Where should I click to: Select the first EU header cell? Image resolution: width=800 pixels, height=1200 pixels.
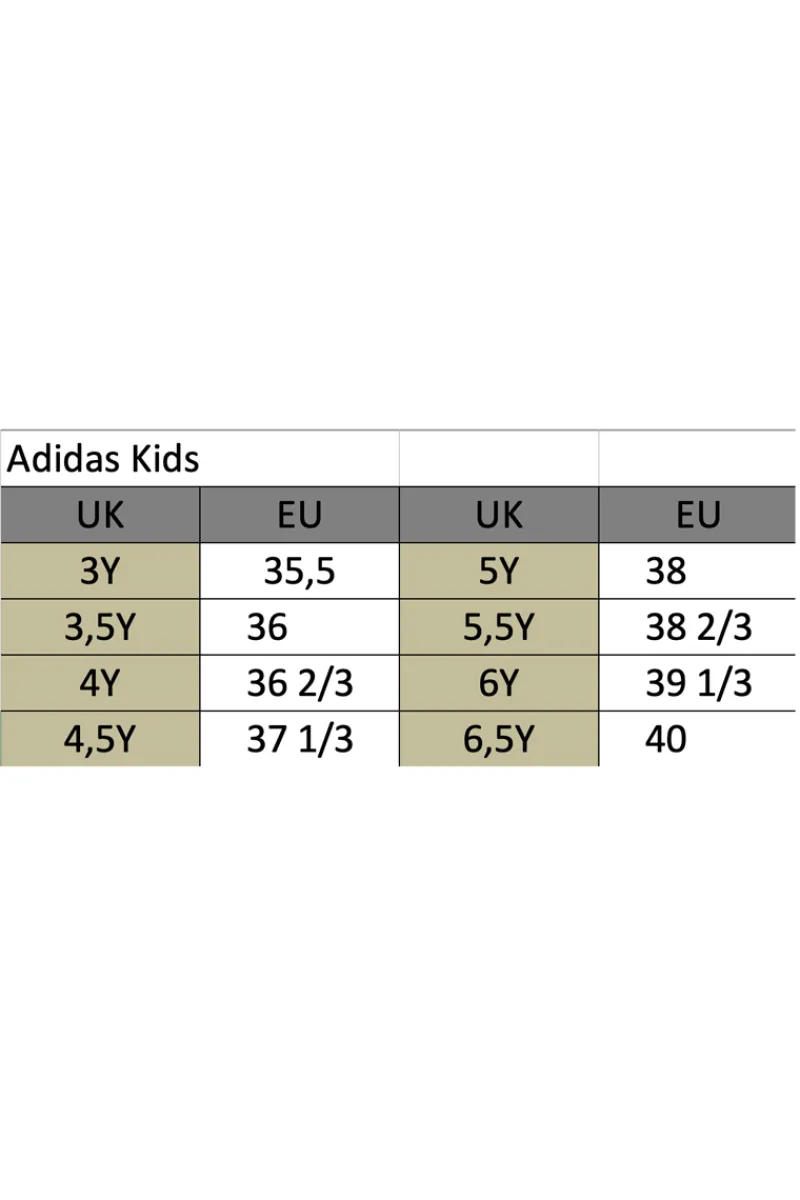point(300,515)
